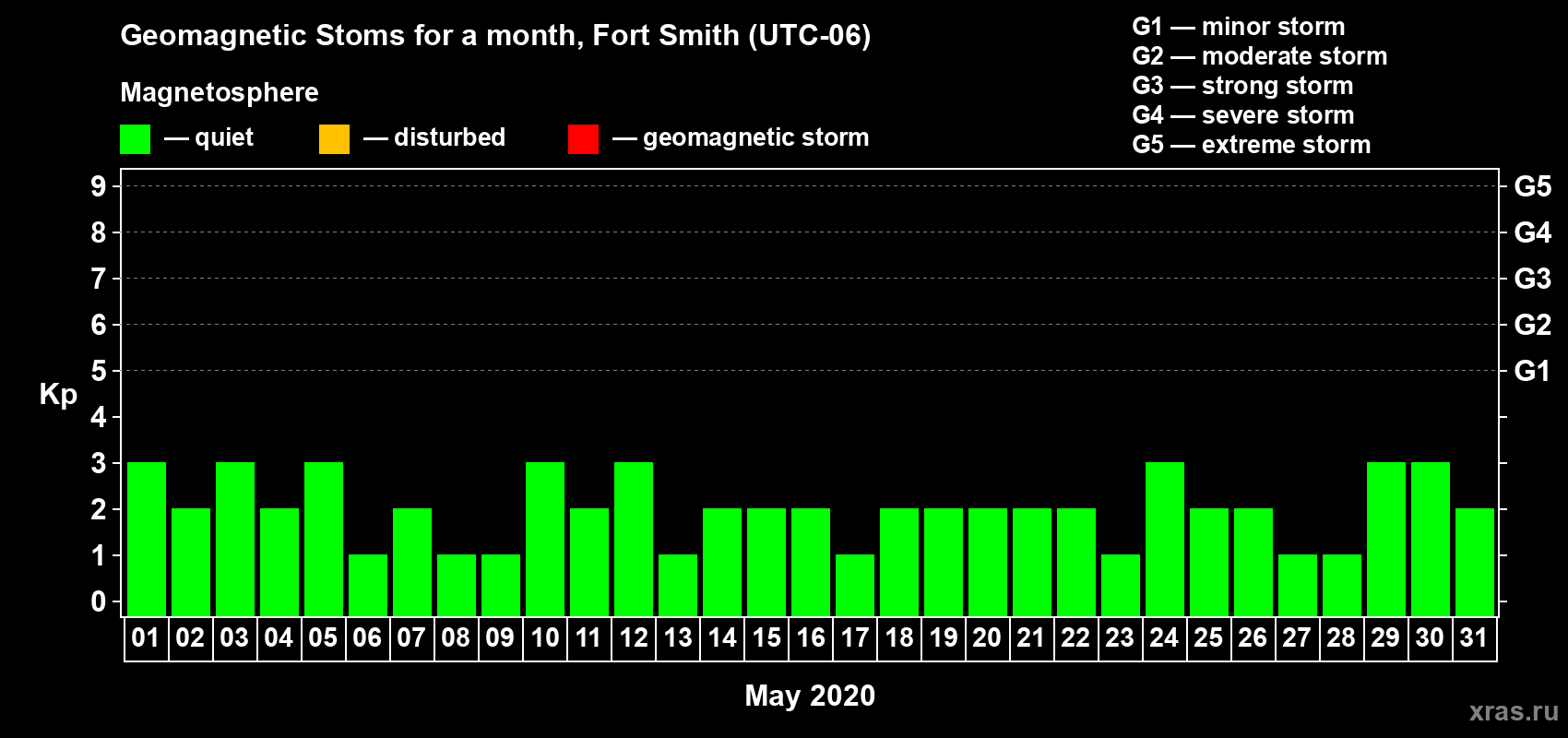Click the — geomagnetic storm legend label
1568x738 pixels.
coord(741,138)
